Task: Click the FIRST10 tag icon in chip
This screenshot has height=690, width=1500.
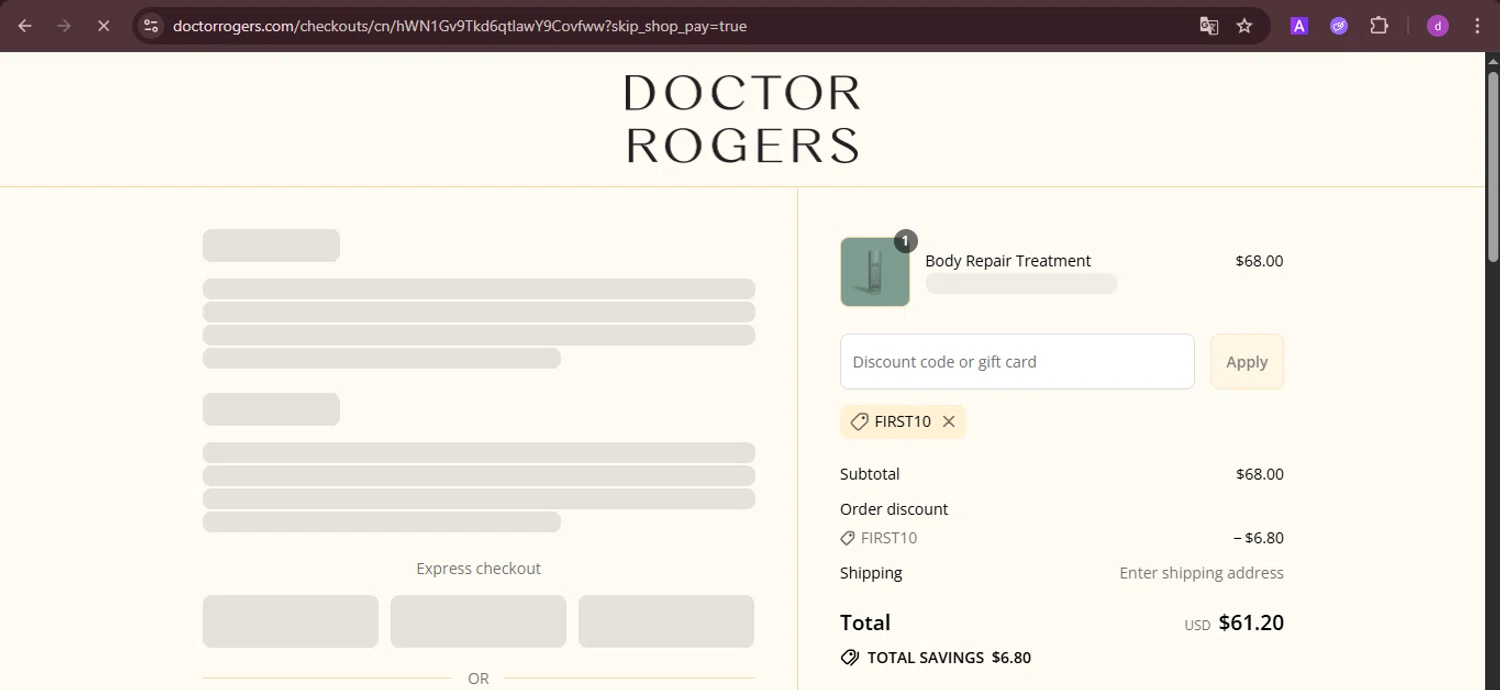Action: pyautogui.click(x=859, y=422)
